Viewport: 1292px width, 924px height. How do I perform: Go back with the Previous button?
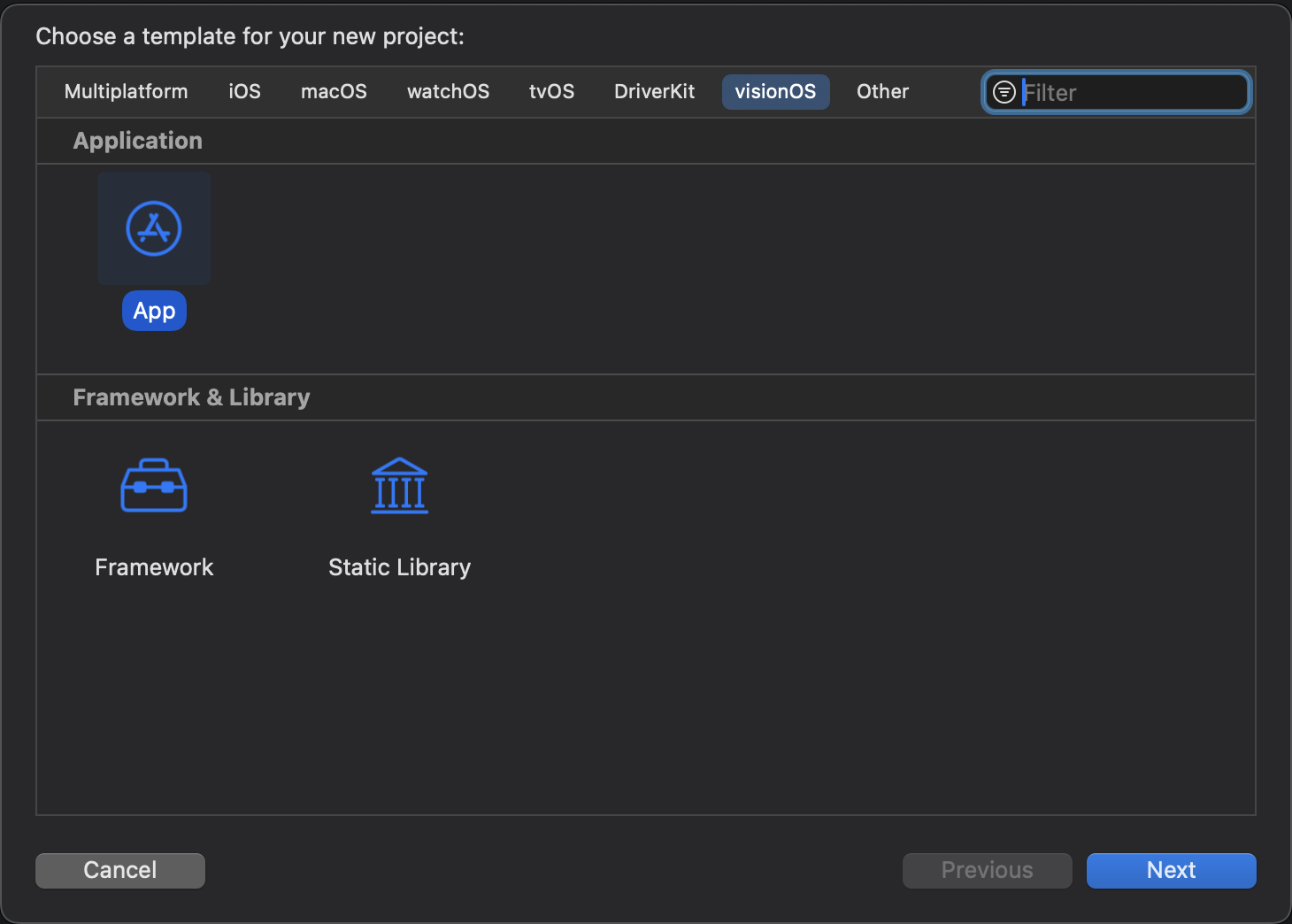(988, 871)
